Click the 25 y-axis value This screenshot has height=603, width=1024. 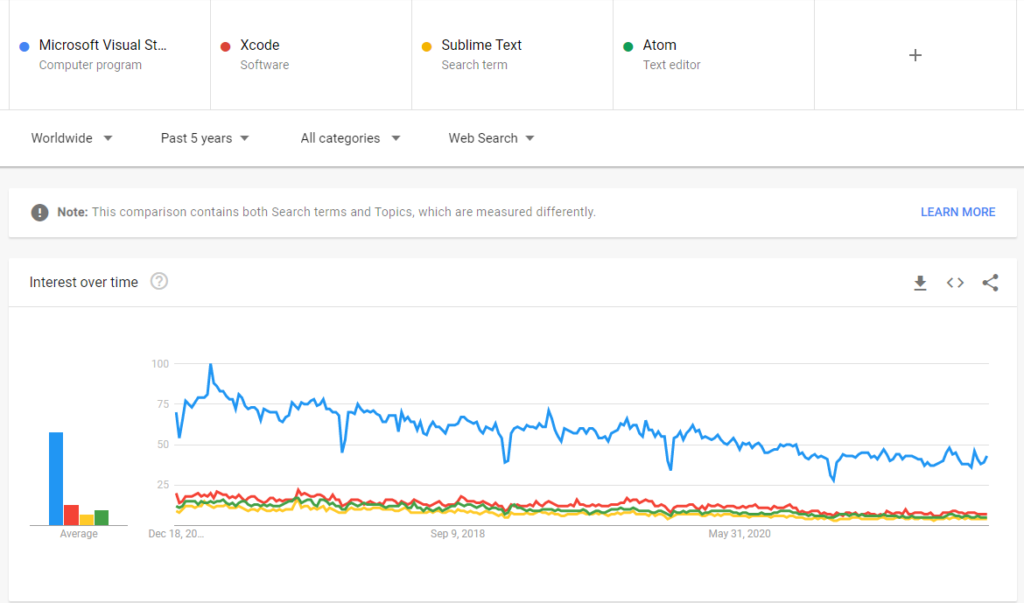(x=163, y=485)
